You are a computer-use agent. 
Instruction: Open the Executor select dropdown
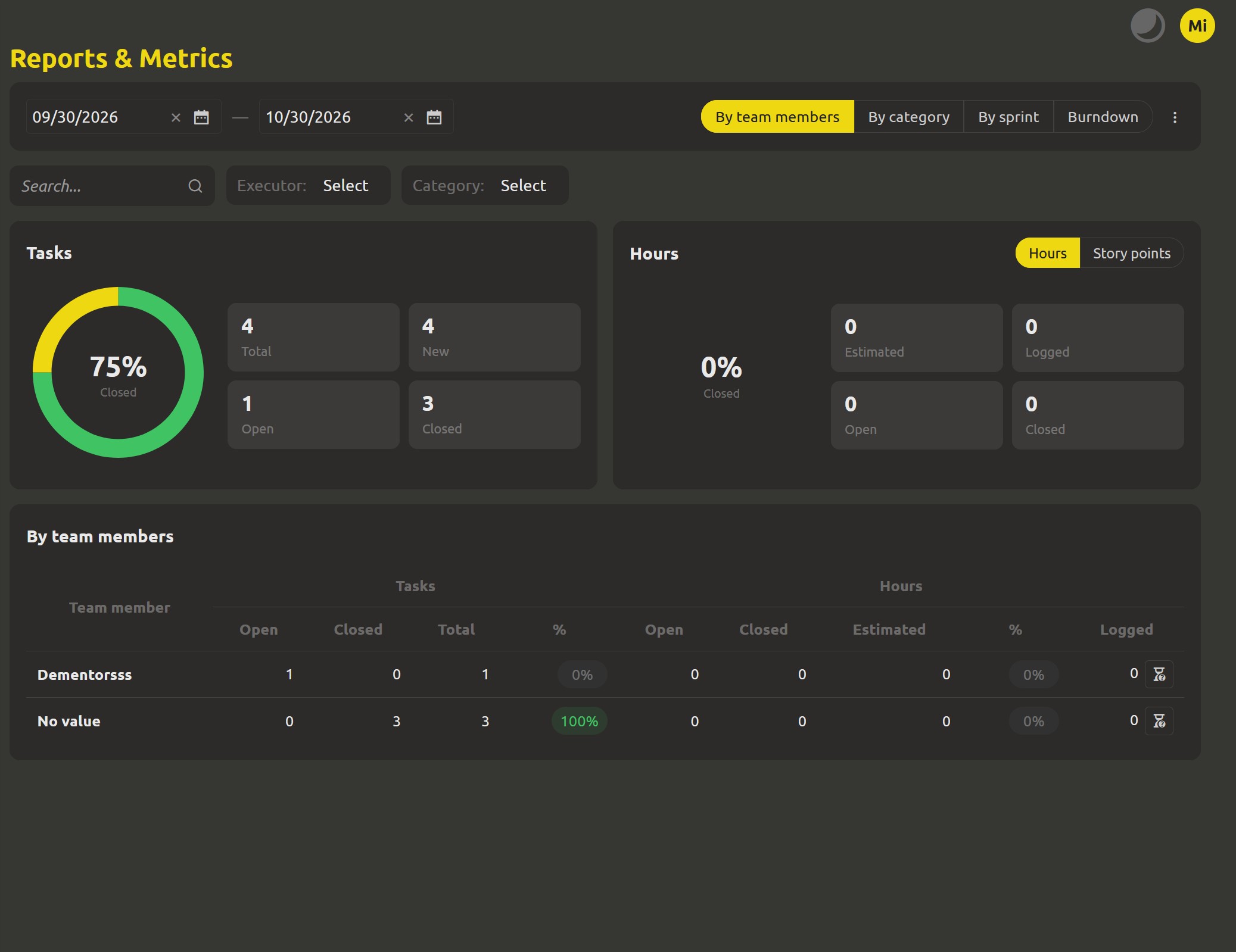(x=308, y=185)
